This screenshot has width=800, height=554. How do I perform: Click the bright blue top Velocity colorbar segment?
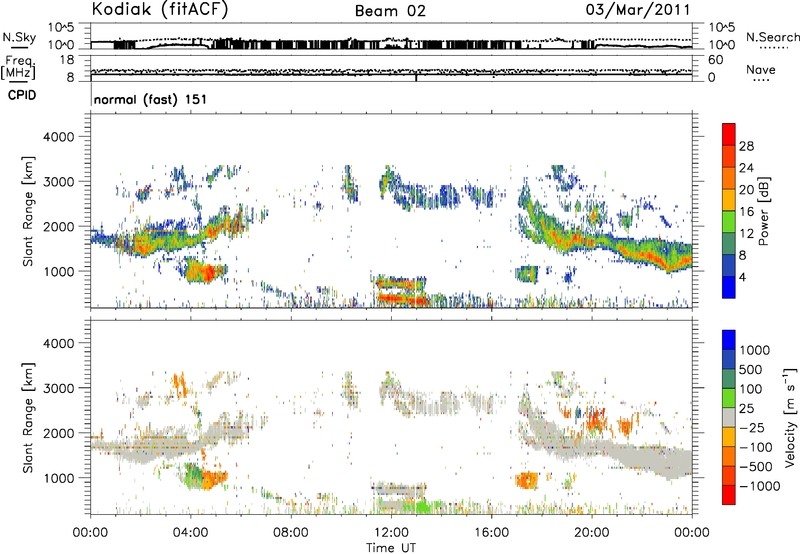[729, 340]
